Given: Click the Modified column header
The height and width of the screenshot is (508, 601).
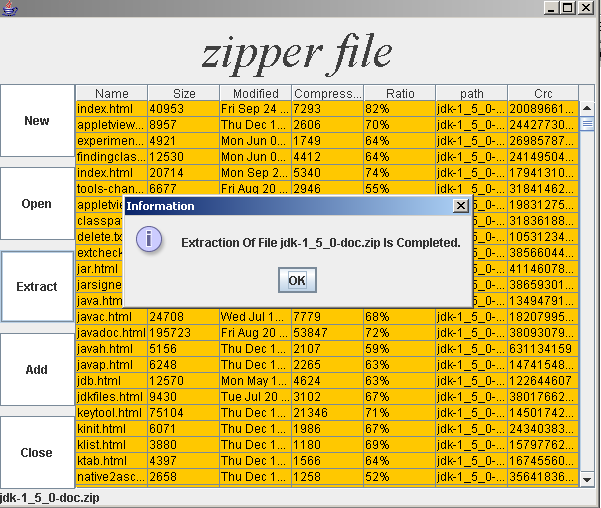Looking at the screenshot, I should point(255,94).
